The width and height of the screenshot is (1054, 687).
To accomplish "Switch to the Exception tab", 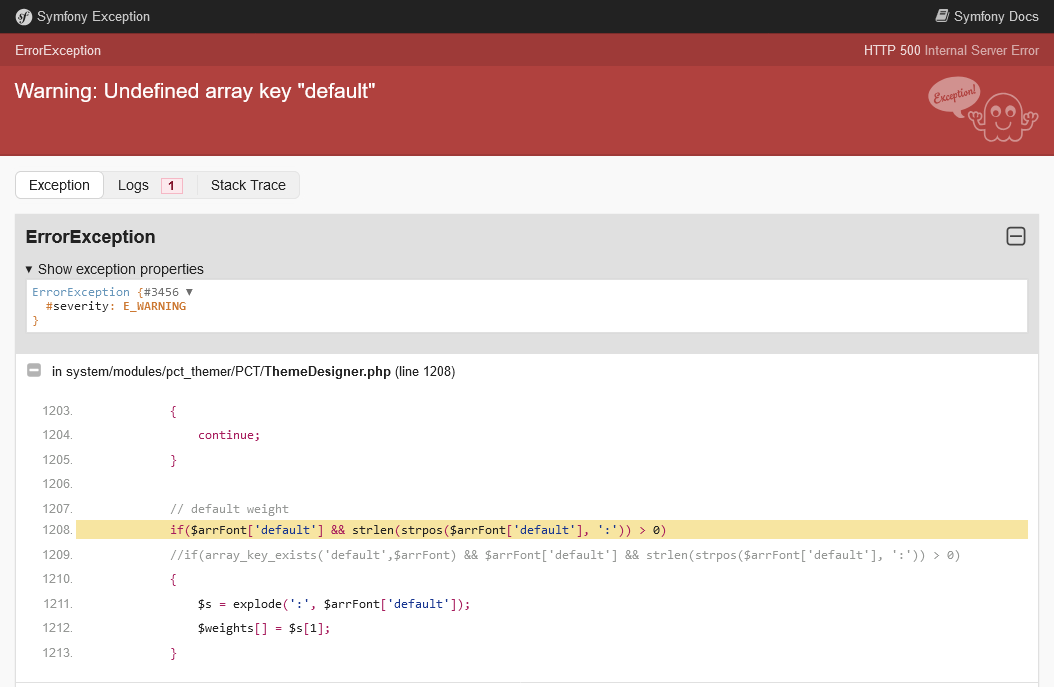I will tap(59, 185).
